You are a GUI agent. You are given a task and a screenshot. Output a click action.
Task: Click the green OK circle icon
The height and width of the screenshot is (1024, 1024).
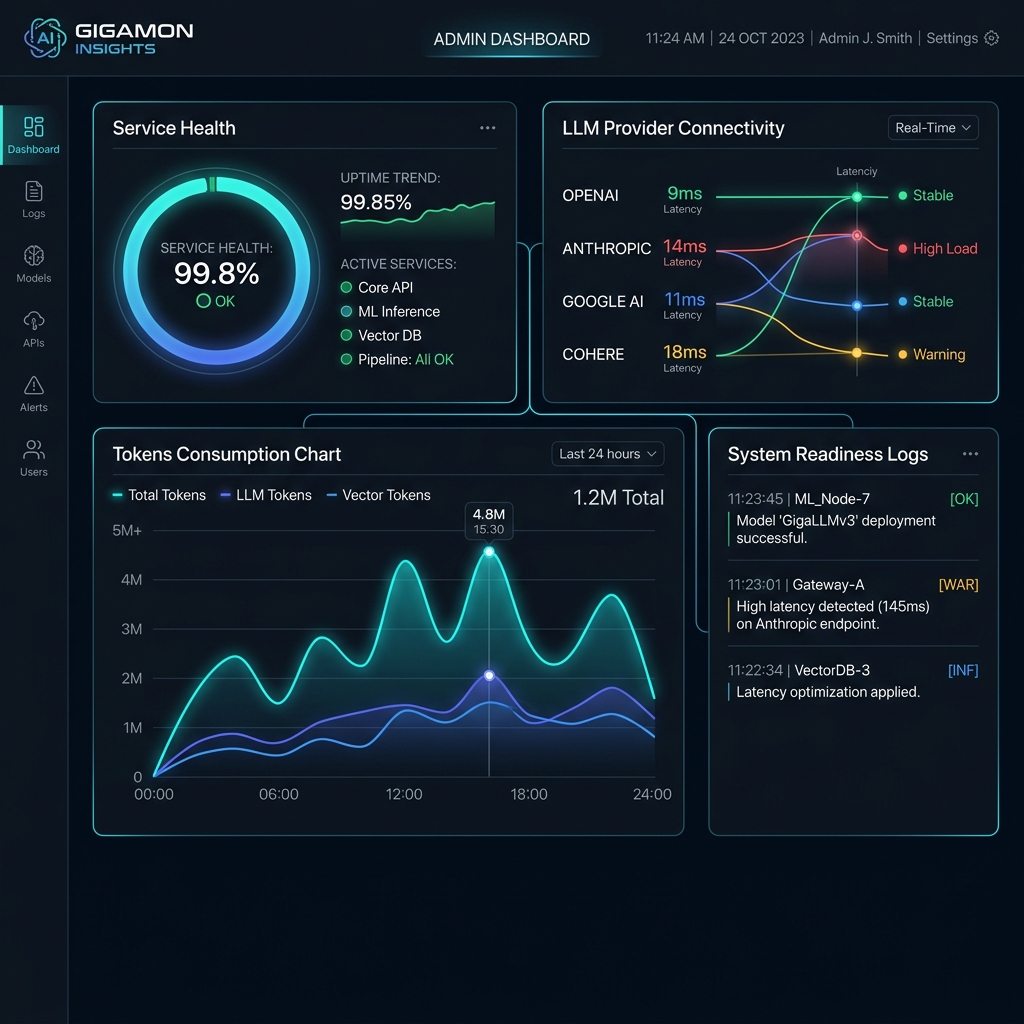[203, 301]
